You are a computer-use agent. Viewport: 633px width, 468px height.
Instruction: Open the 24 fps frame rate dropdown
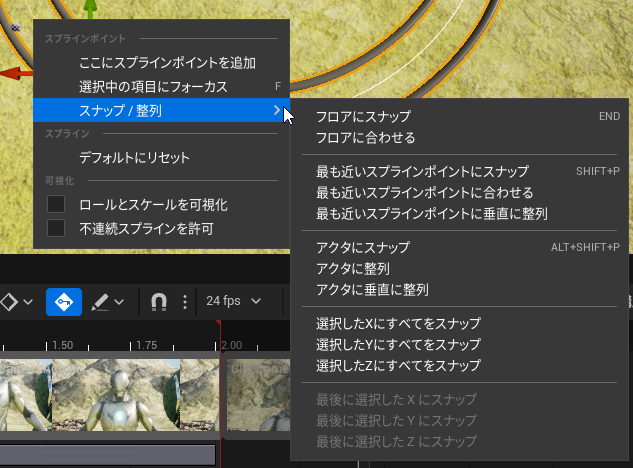[233, 301]
